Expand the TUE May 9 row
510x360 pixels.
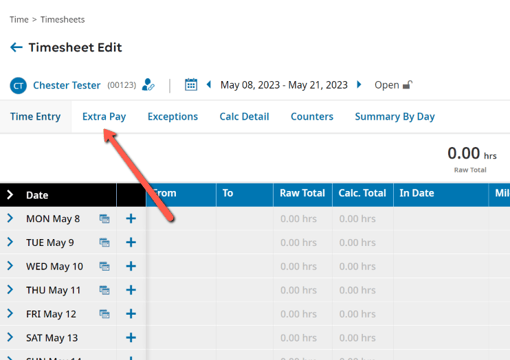coord(10,242)
